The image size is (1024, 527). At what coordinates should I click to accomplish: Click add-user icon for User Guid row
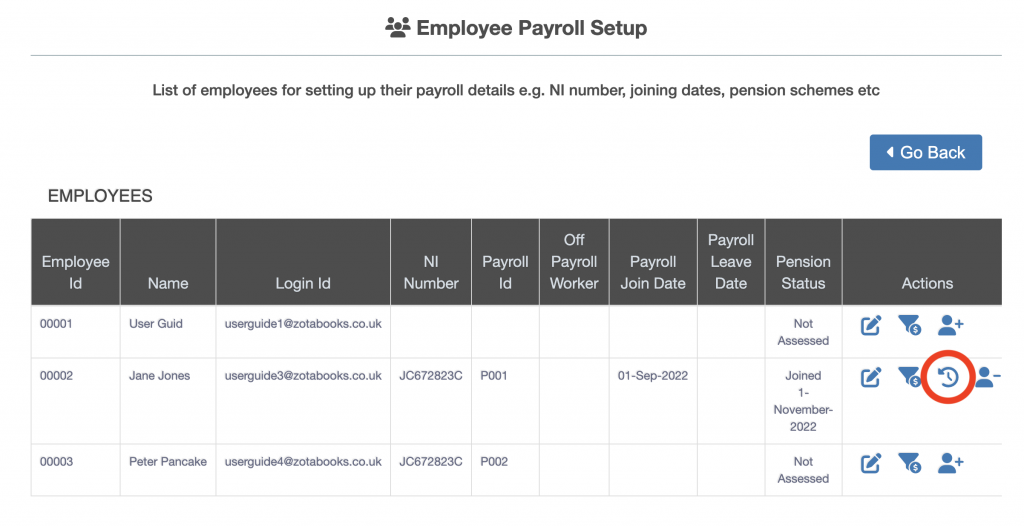tap(950, 325)
